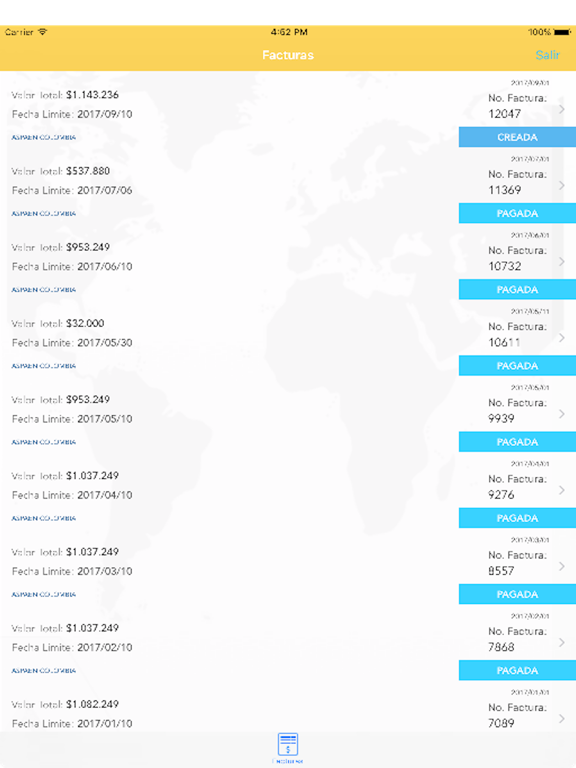Click the Facturas header title
Viewport: 576px width, 768px height.
pos(288,55)
